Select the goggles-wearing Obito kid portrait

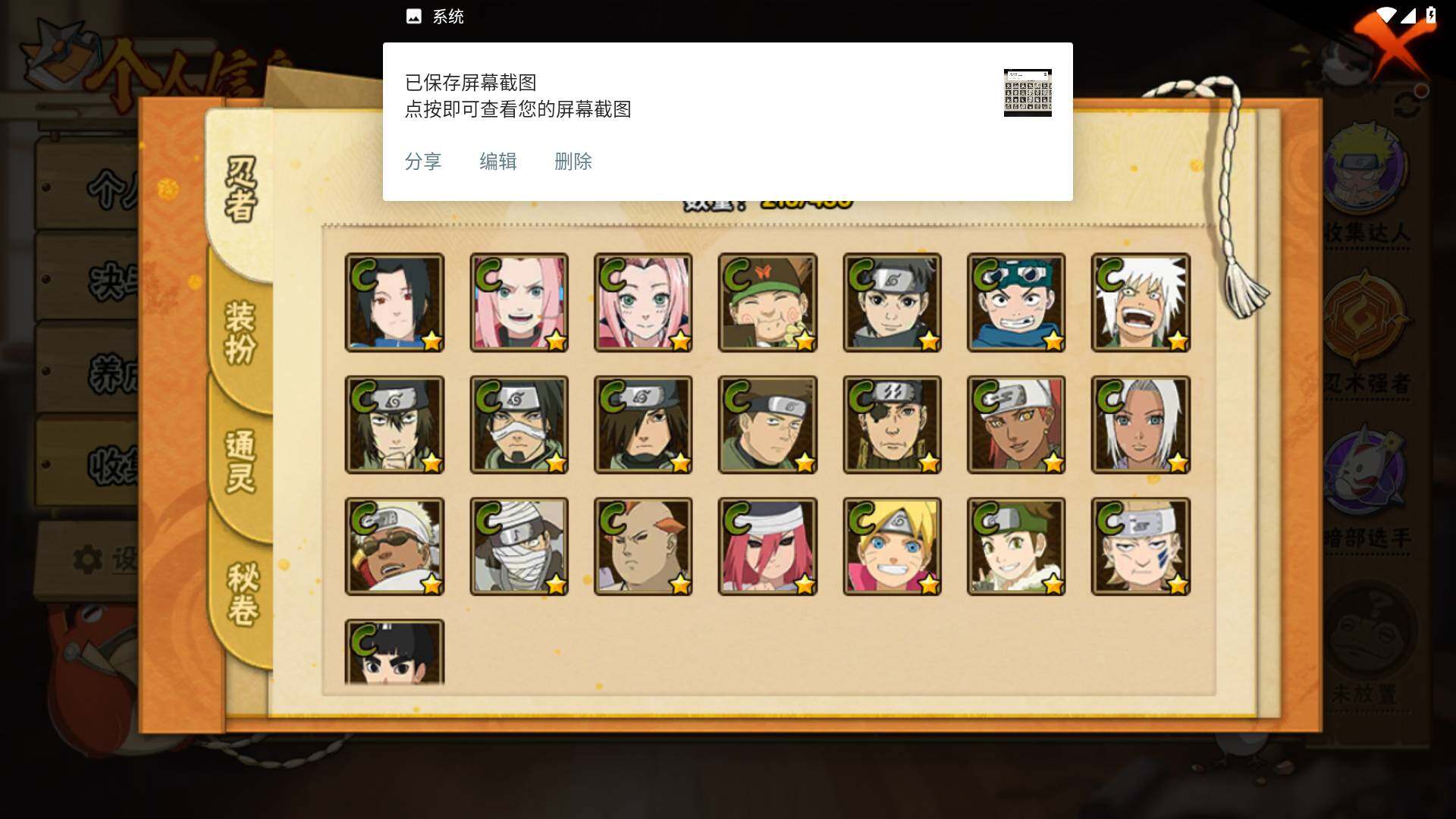click(1016, 303)
